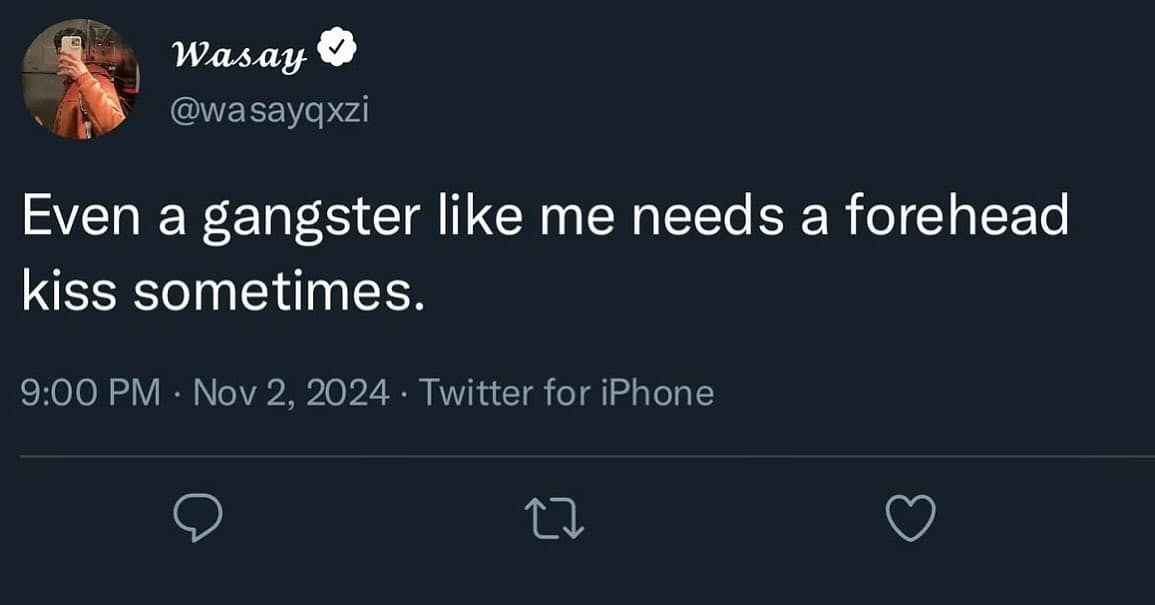Click the reply speech bubble icon
The image size is (1155, 605).
click(196, 519)
